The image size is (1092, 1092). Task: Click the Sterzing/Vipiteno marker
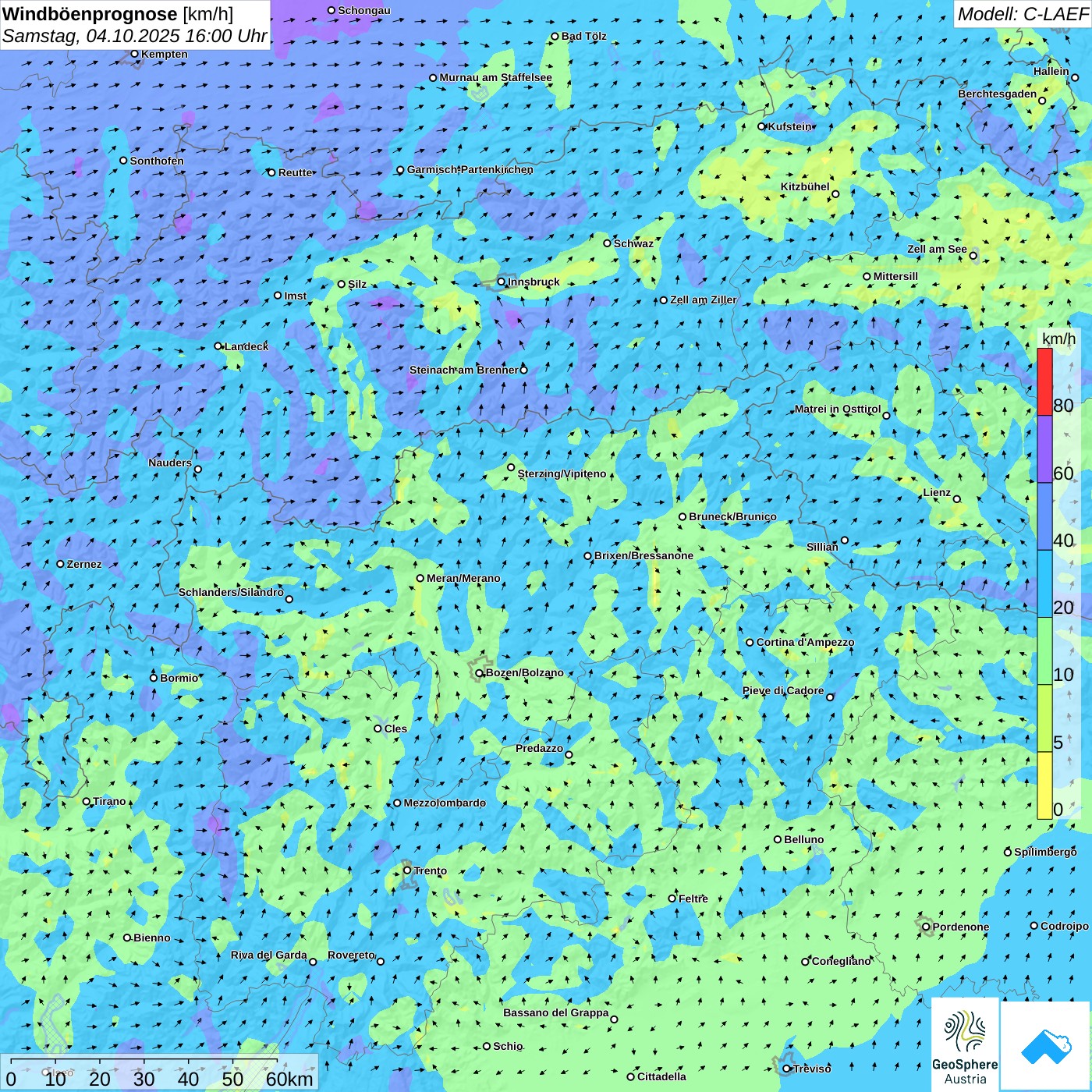(512, 467)
